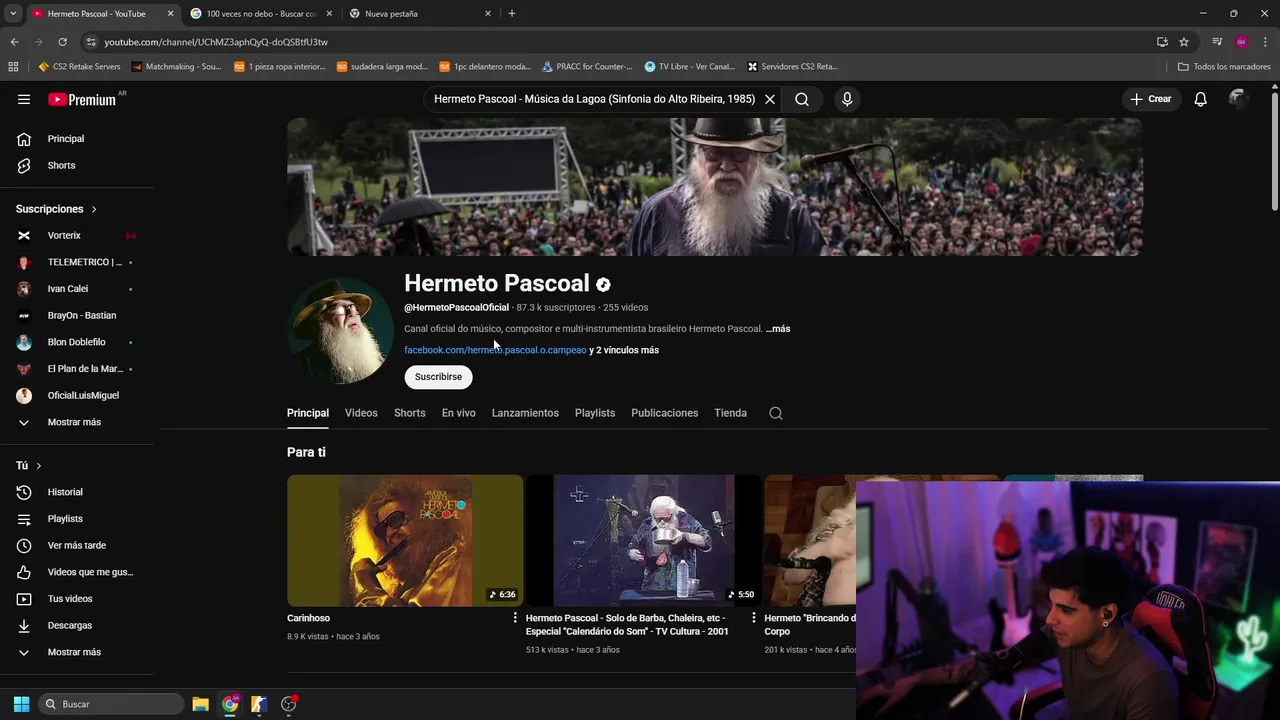Start voice search with the microphone icon
This screenshot has height=720, width=1280.
pyautogui.click(x=847, y=99)
